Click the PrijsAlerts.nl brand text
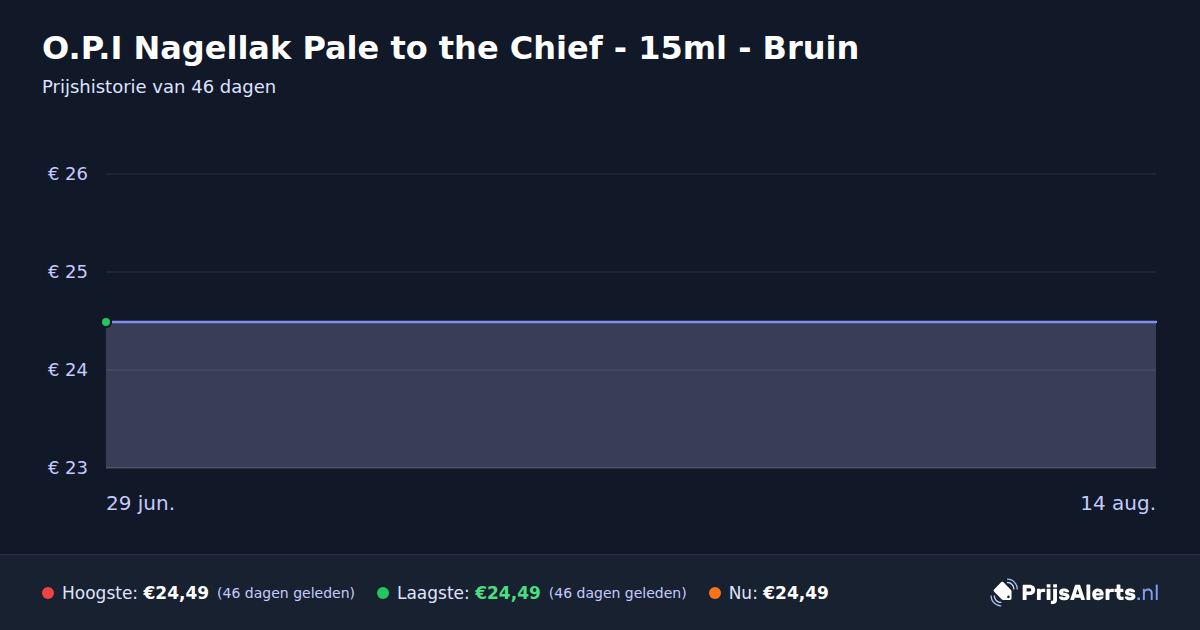The width and height of the screenshot is (1200, 630). tap(1090, 593)
